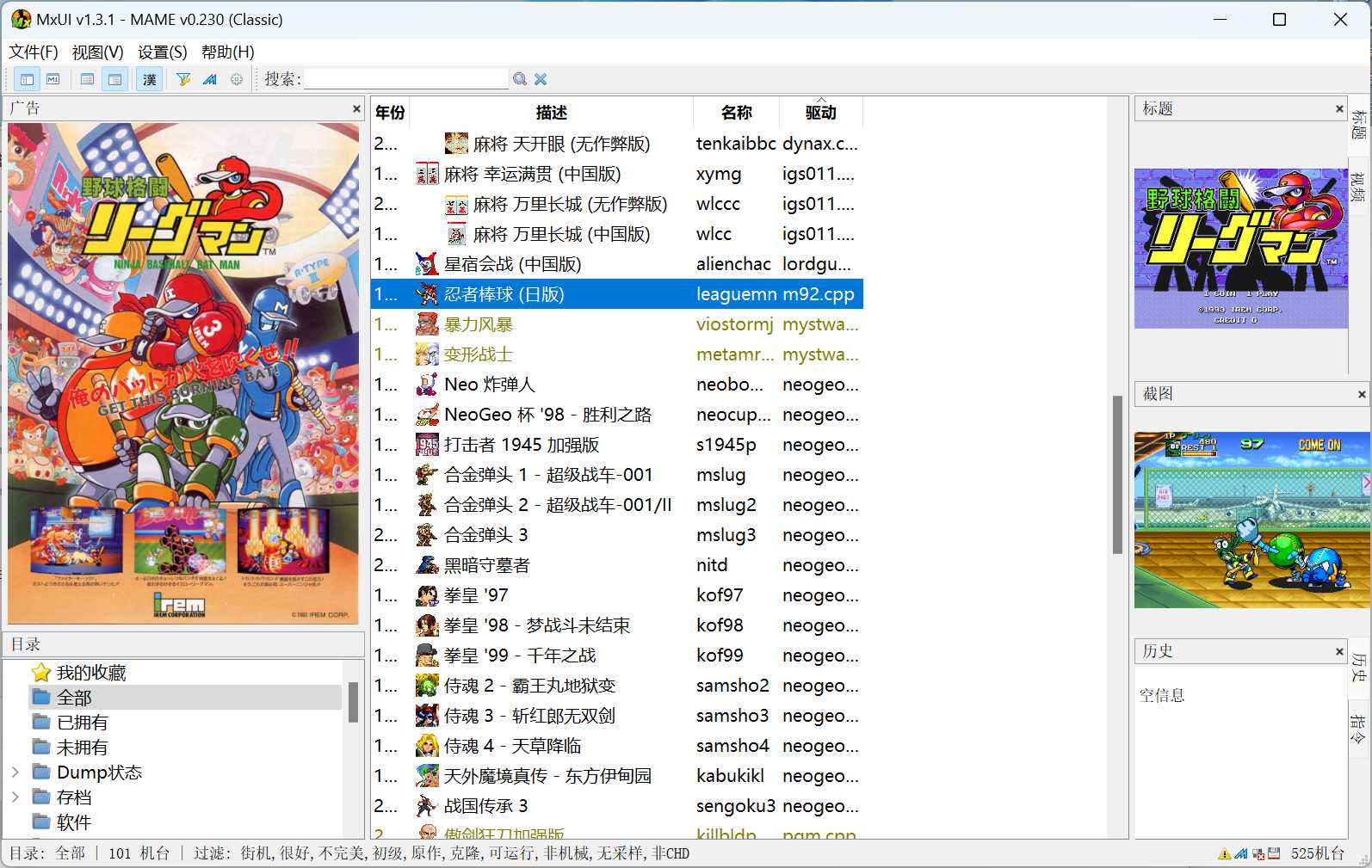This screenshot has width=1372, height=868.
Task: Clear the search with the blue X
Action: coord(541,79)
